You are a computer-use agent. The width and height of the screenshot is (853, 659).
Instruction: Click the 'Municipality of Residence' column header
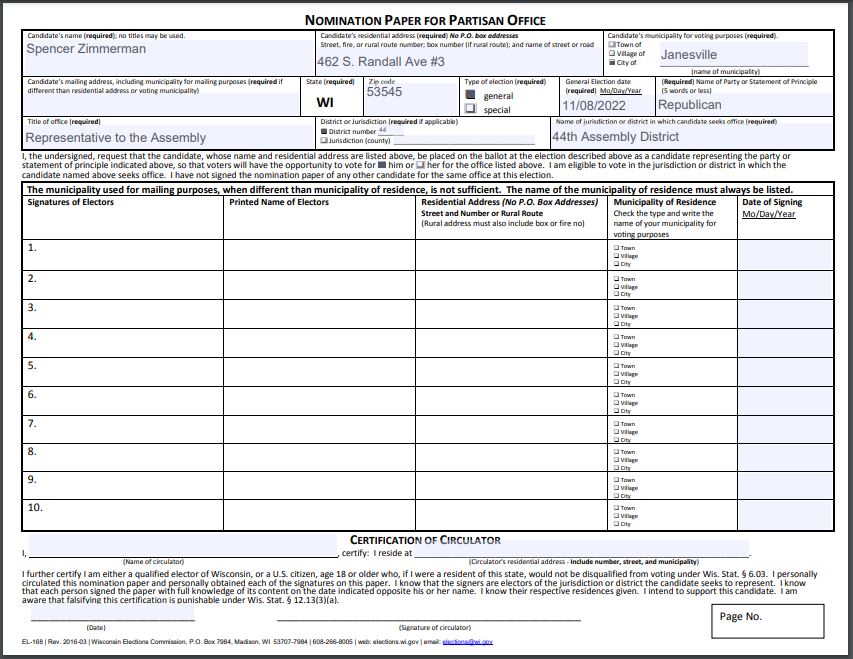coord(665,202)
